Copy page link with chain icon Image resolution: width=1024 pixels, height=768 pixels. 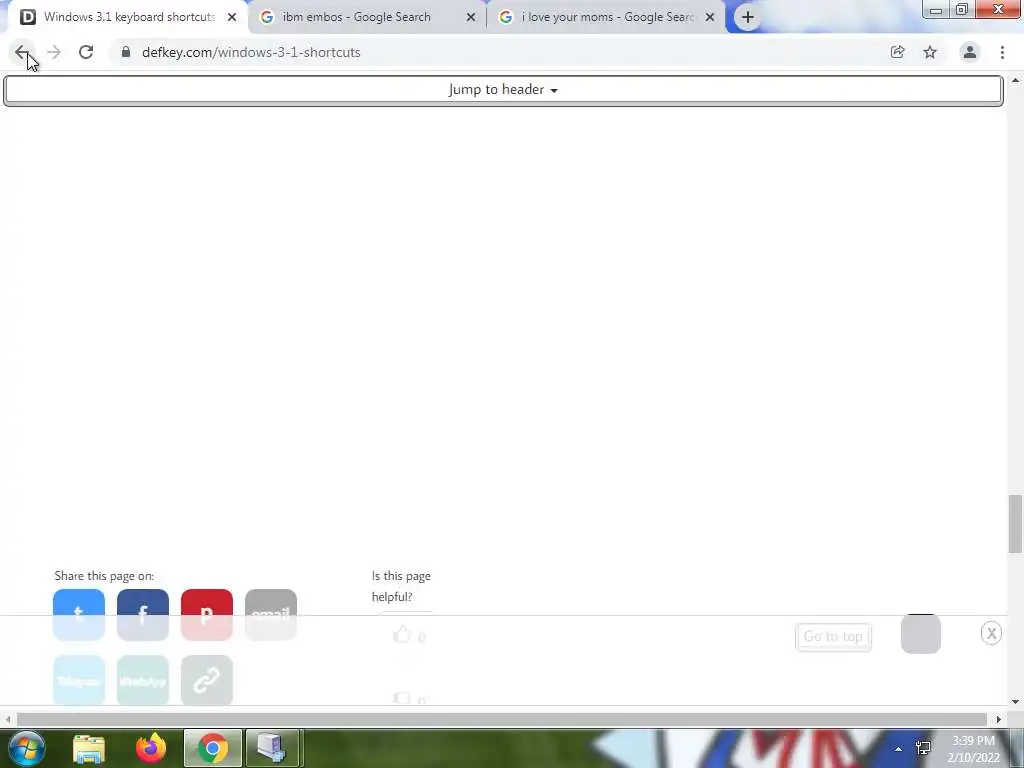tap(206, 680)
